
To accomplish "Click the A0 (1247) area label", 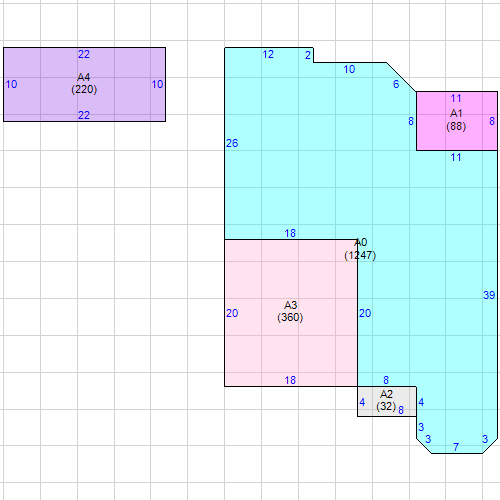I will (x=360, y=249).
